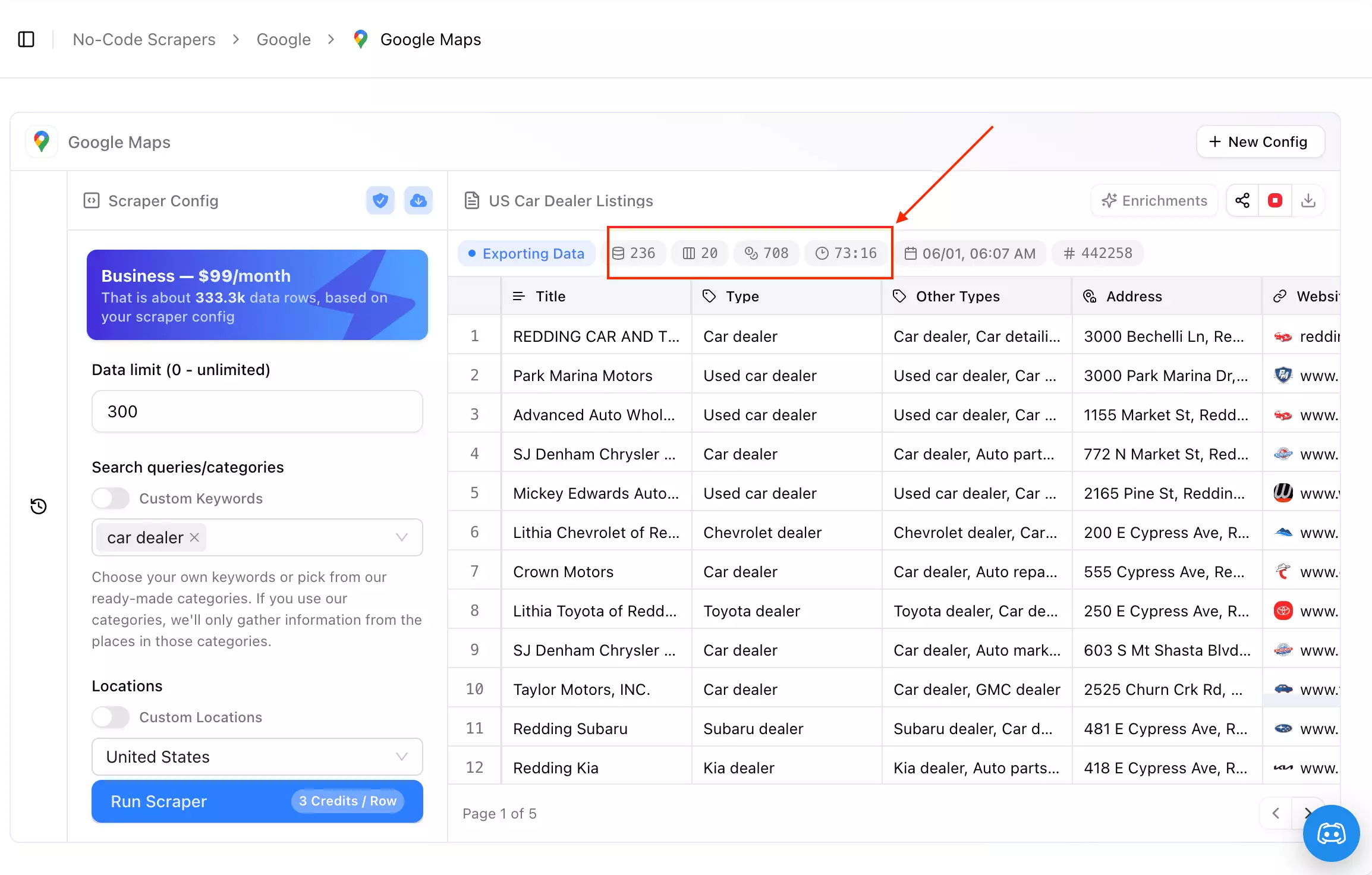The image size is (1372, 875).
Task: Click the columns count chip showing 20
Action: click(x=700, y=253)
